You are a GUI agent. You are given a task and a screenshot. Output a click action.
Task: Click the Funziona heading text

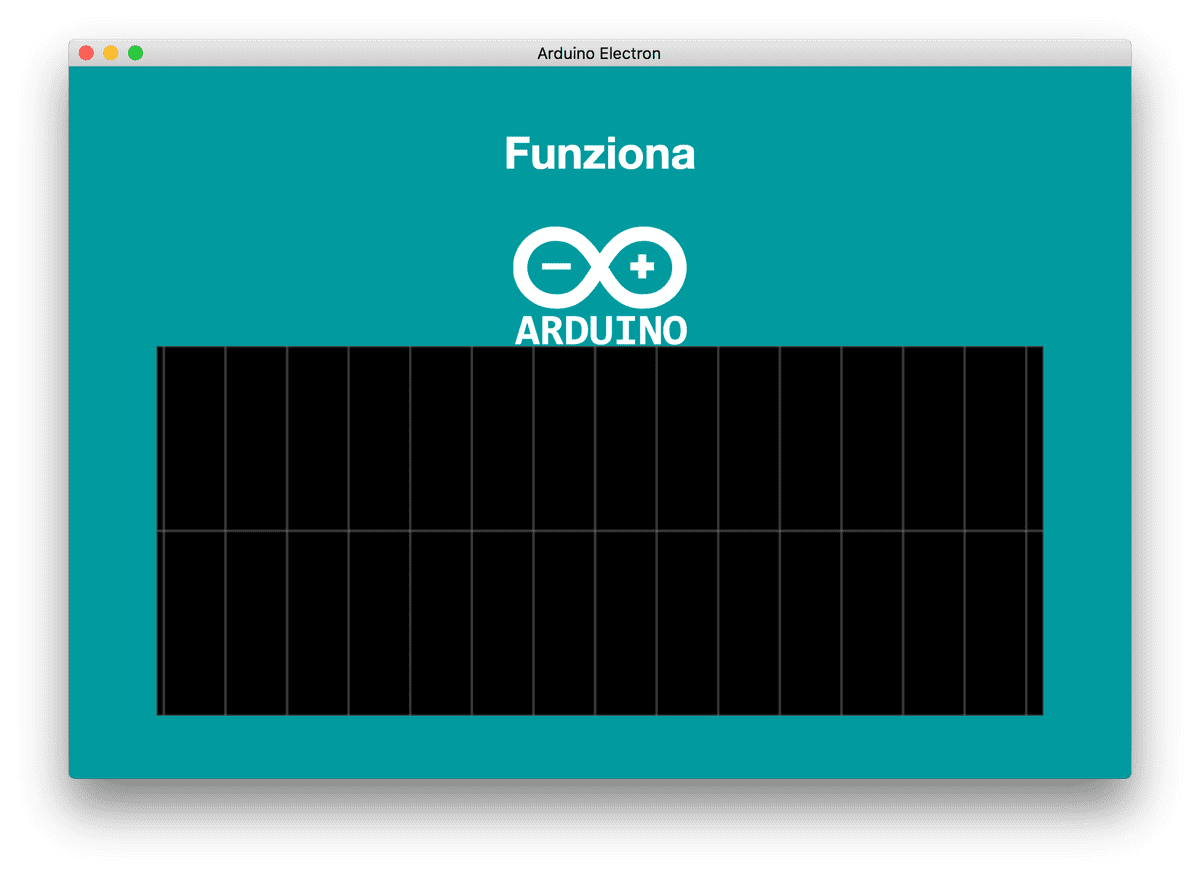(x=599, y=154)
